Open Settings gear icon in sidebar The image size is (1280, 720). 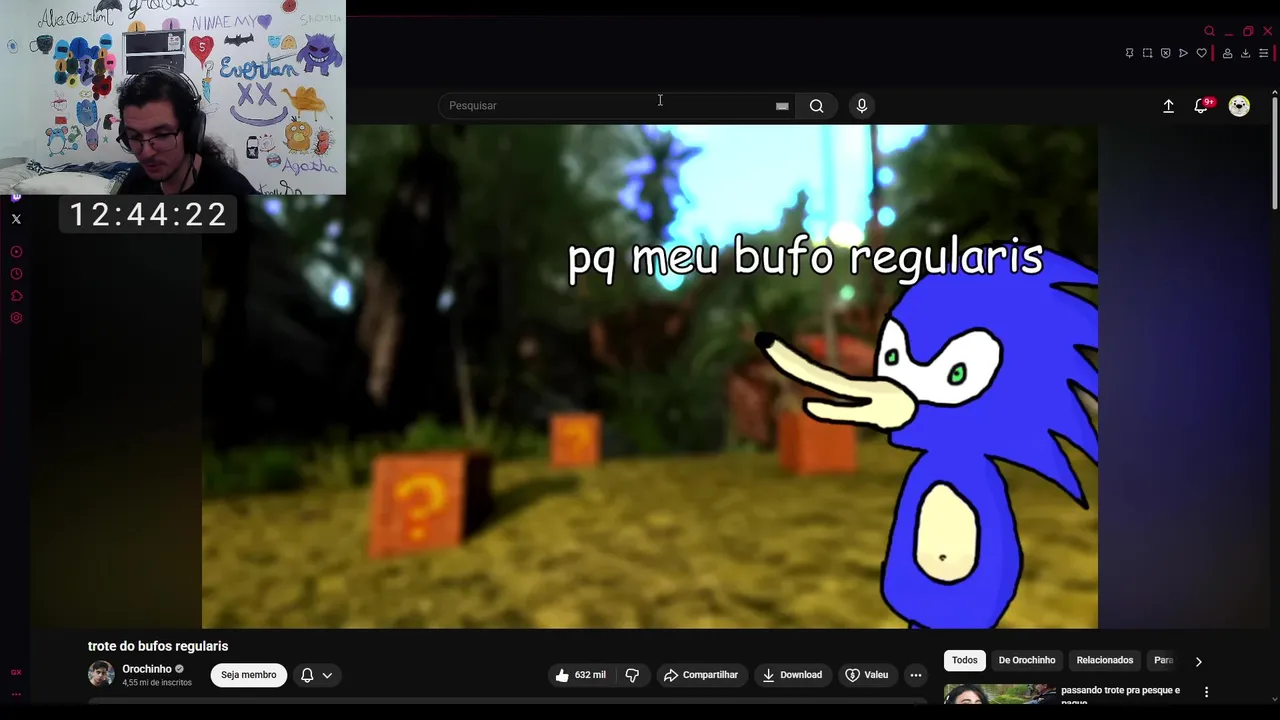[16, 318]
